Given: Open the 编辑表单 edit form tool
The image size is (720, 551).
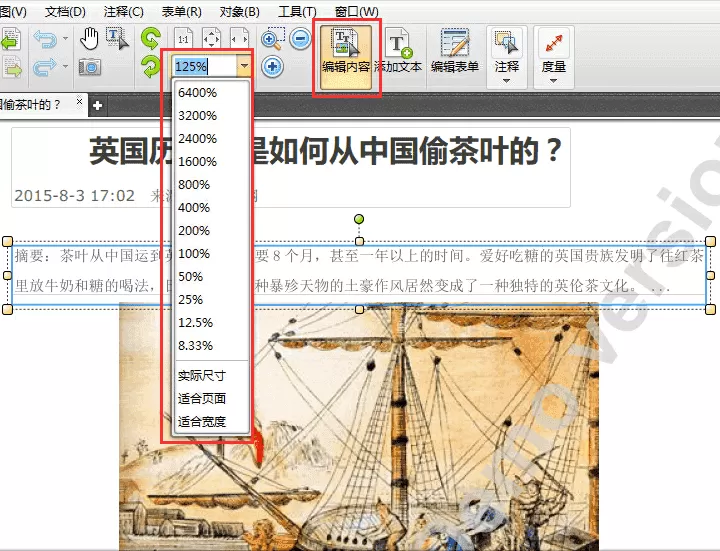Looking at the screenshot, I should pyautogui.click(x=455, y=51).
